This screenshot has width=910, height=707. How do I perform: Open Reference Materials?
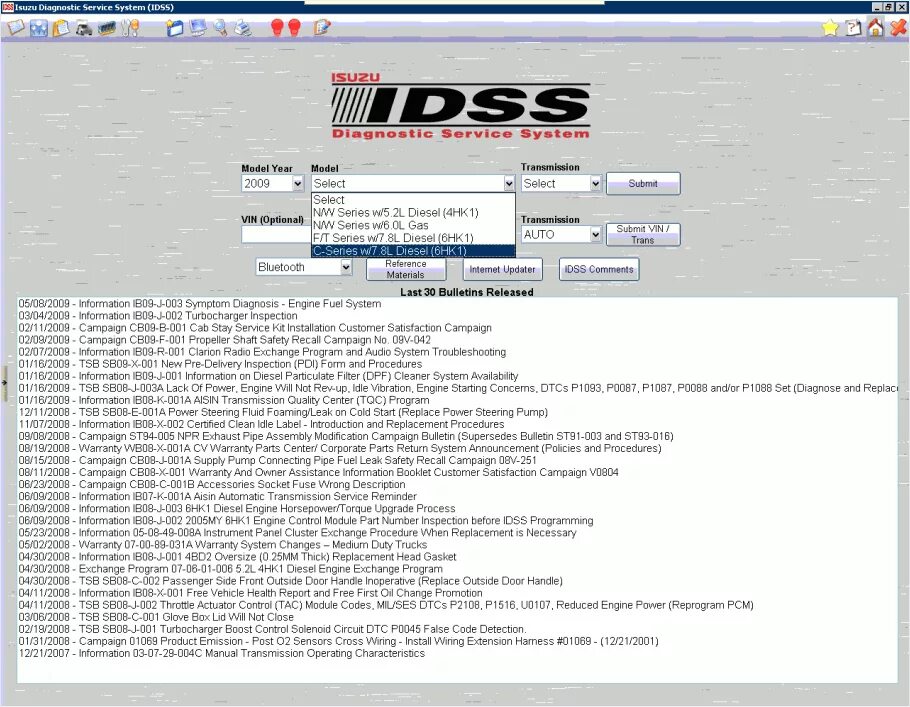pos(406,269)
